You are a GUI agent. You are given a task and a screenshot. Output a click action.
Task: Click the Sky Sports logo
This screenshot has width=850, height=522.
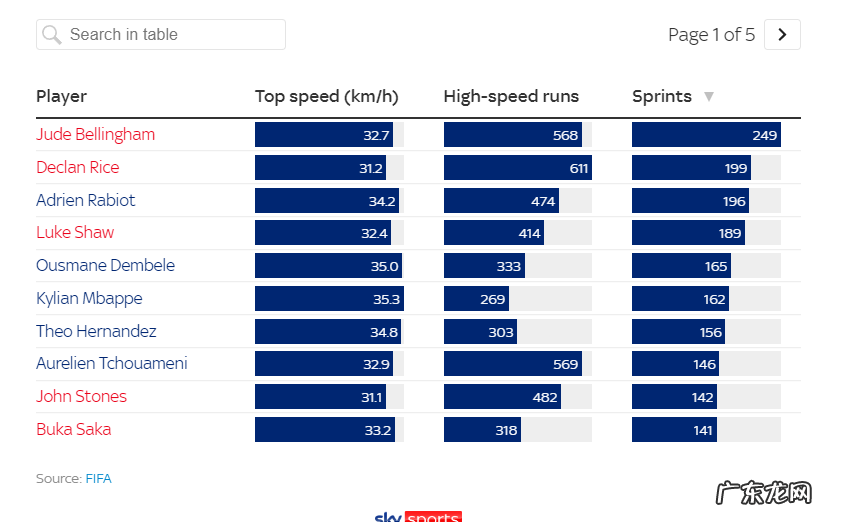[417, 516]
